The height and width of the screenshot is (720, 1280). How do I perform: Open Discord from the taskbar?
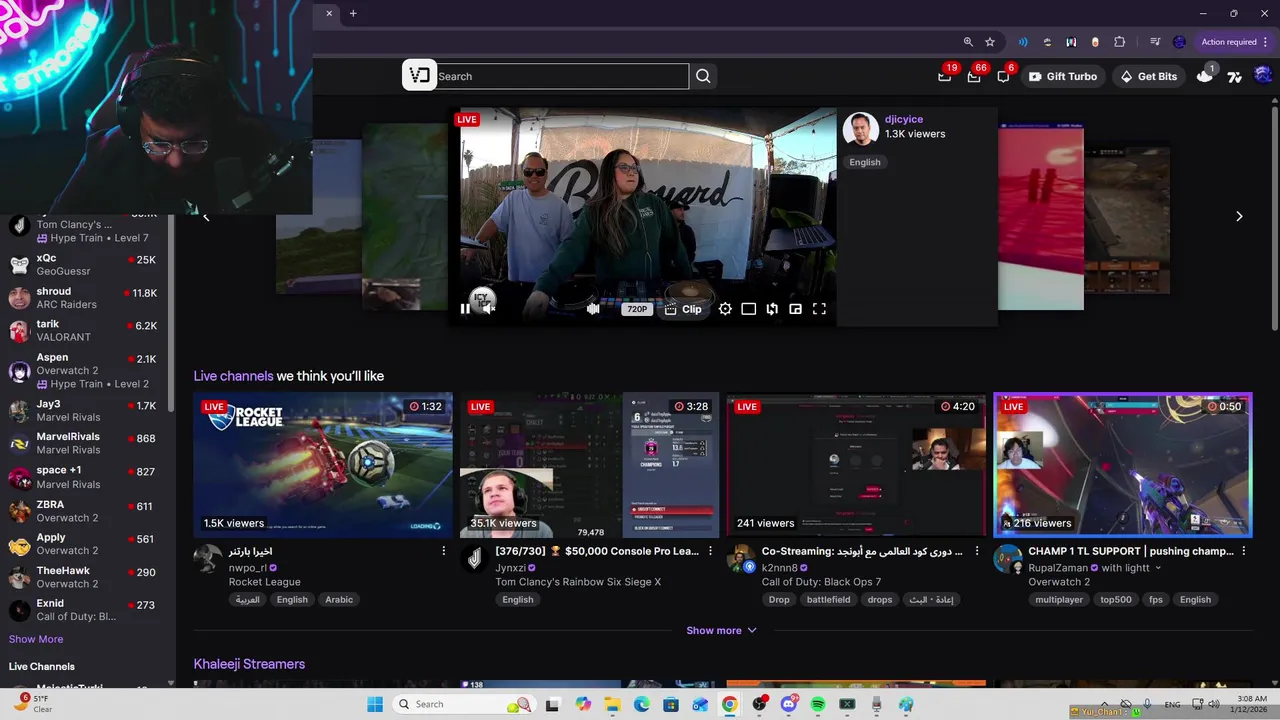tap(789, 704)
